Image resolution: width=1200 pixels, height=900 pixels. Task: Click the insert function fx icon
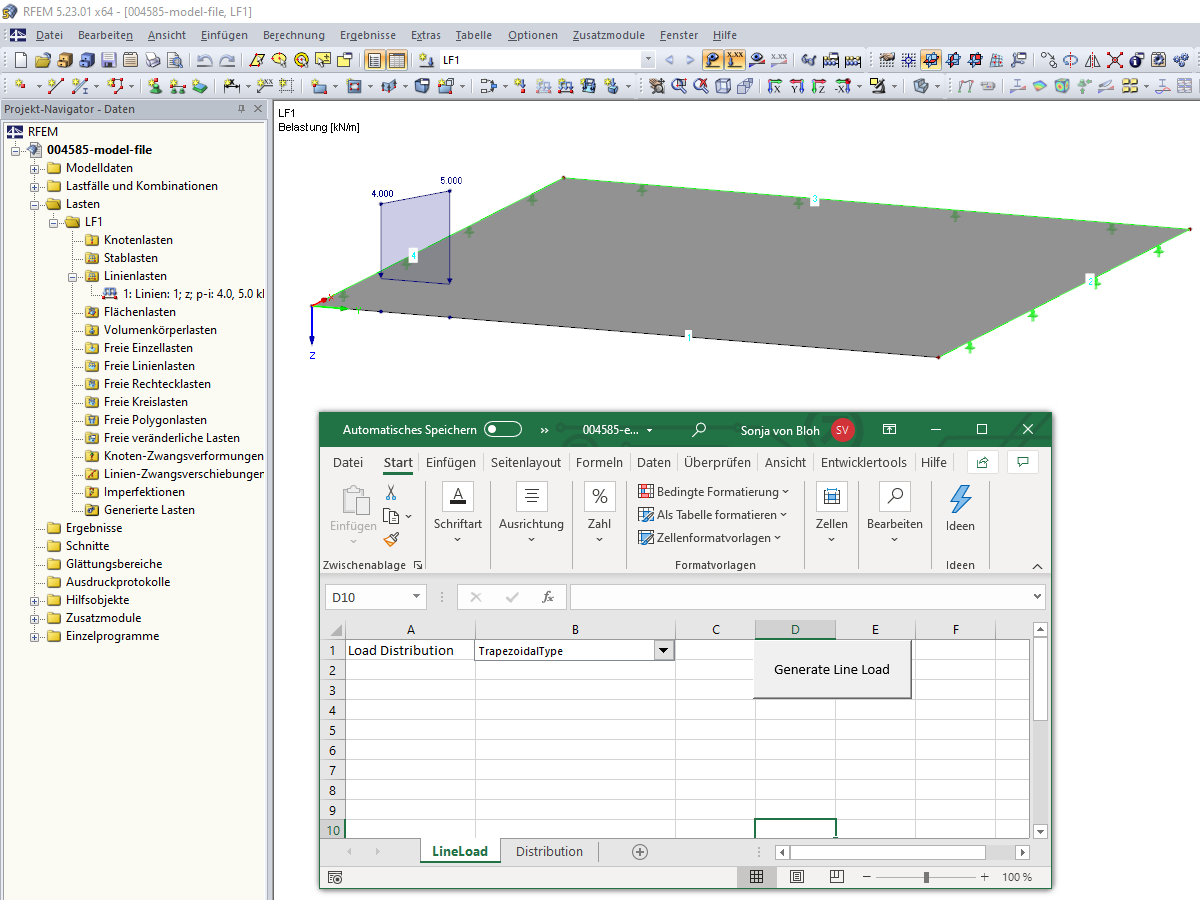pos(548,597)
